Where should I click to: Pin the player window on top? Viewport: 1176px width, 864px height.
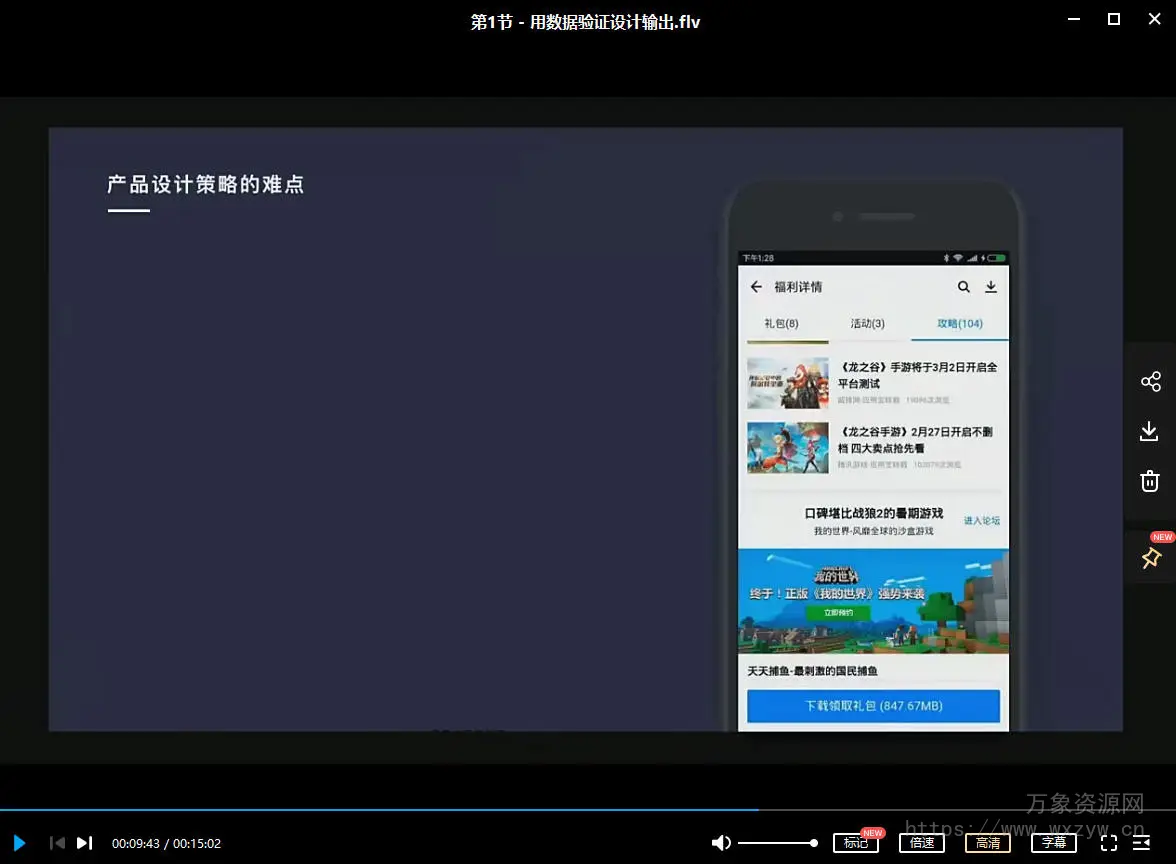[1150, 558]
